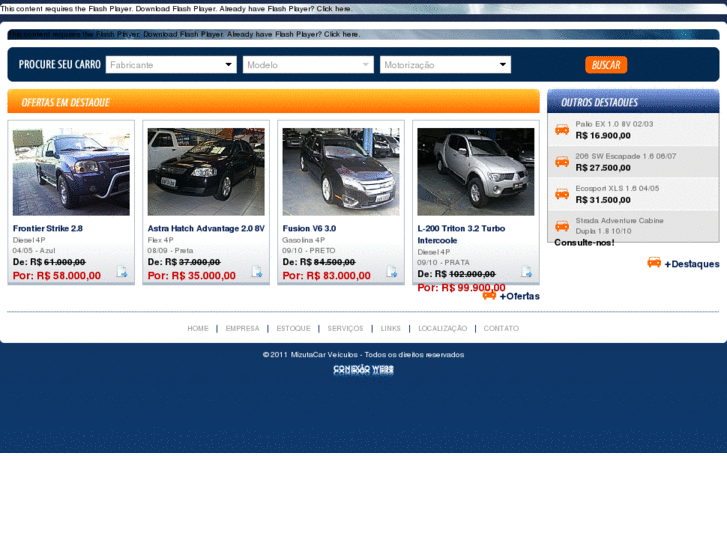Click the MizutaCar copyright text
727x545 pixels.
pyautogui.click(x=364, y=354)
